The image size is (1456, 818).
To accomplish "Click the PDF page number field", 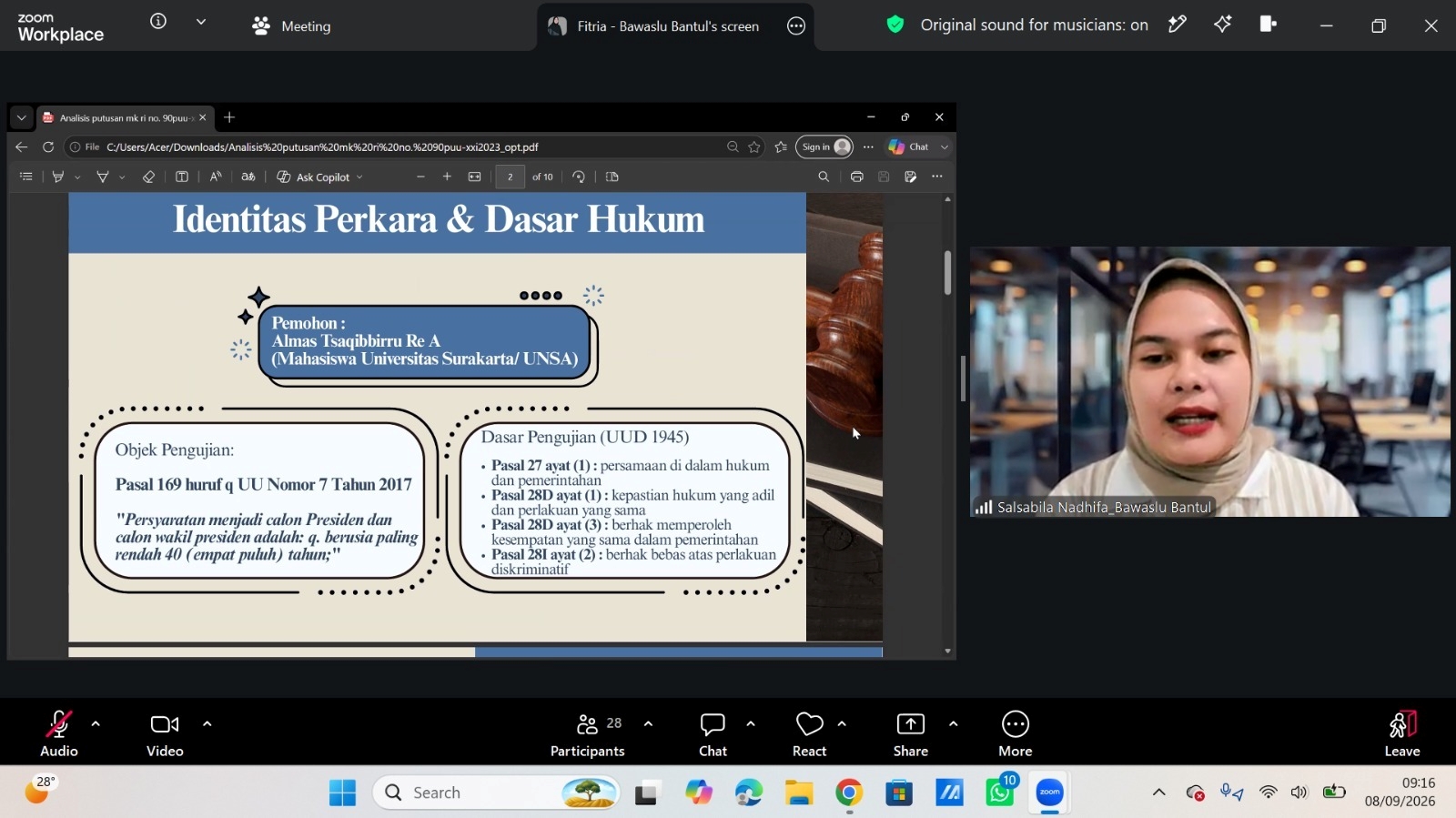I will [511, 177].
